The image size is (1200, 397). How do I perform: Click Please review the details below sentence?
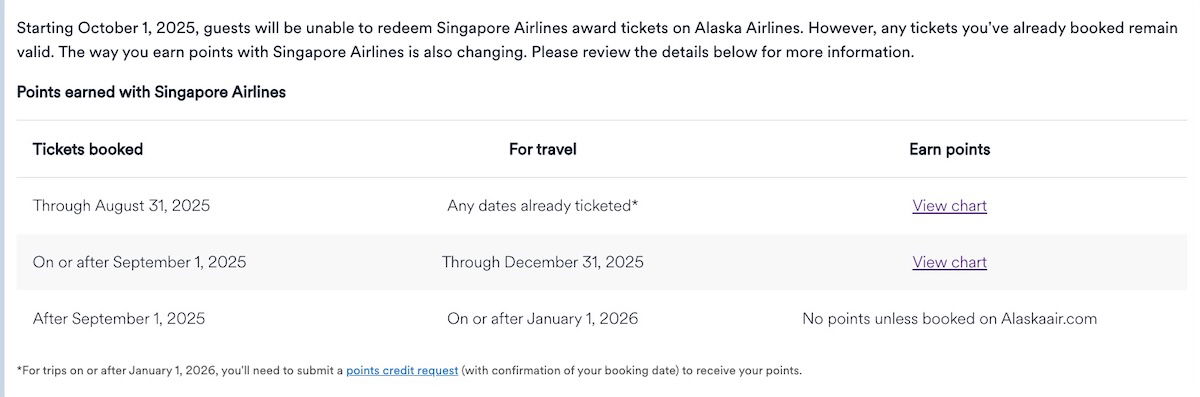click(722, 52)
